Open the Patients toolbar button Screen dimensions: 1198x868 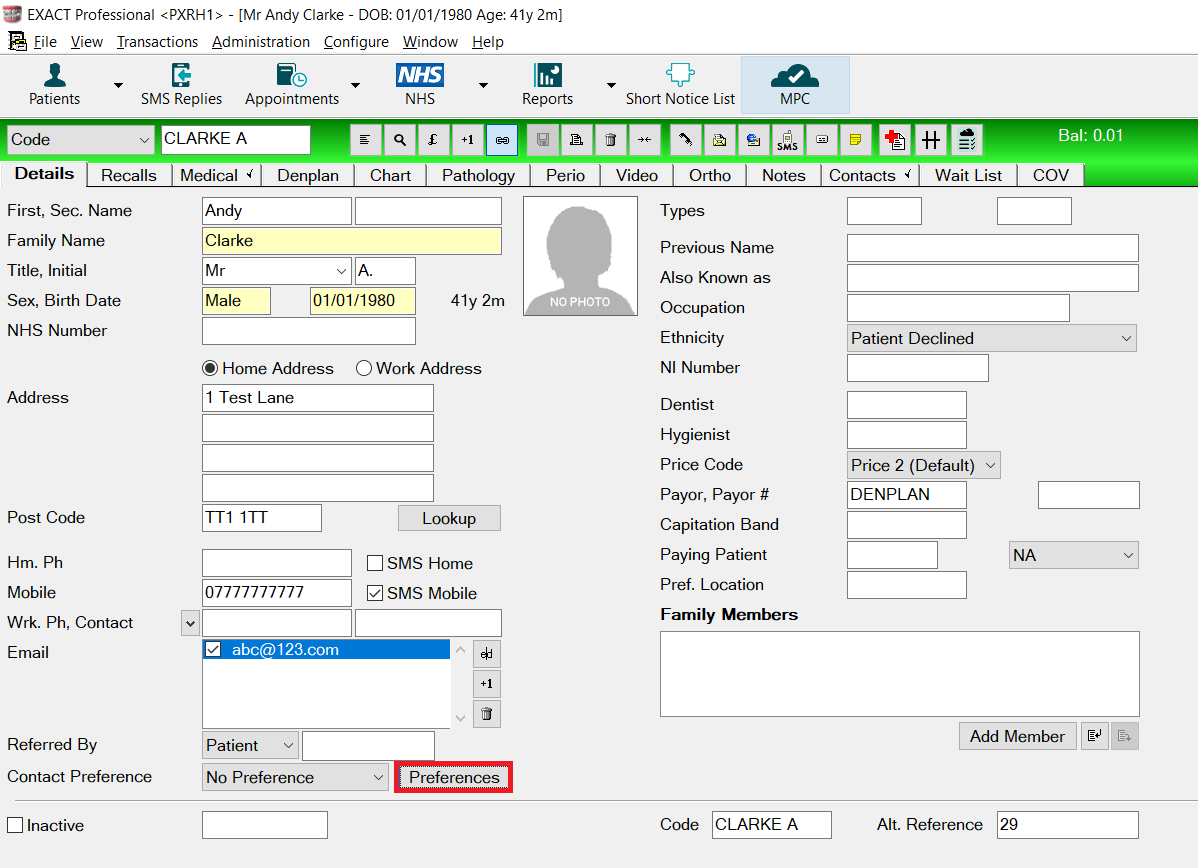[54, 84]
